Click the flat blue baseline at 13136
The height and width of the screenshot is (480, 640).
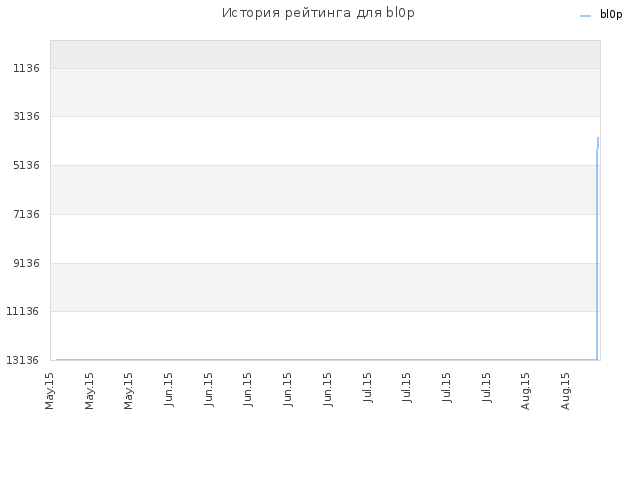pyautogui.click(x=327, y=360)
